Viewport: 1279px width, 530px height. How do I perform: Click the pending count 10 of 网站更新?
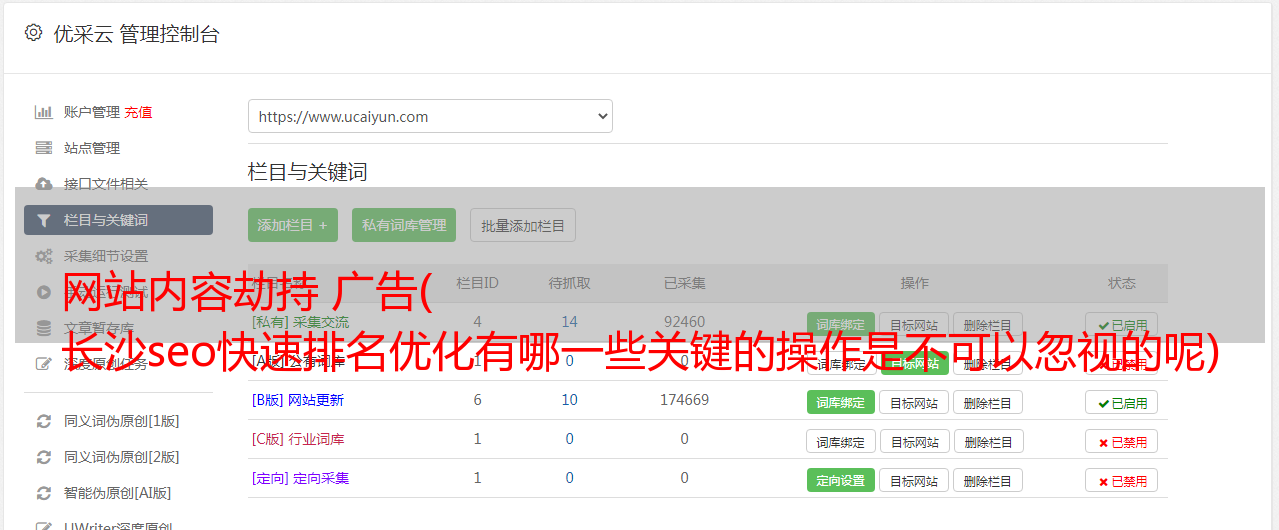click(x=569, y=400)
